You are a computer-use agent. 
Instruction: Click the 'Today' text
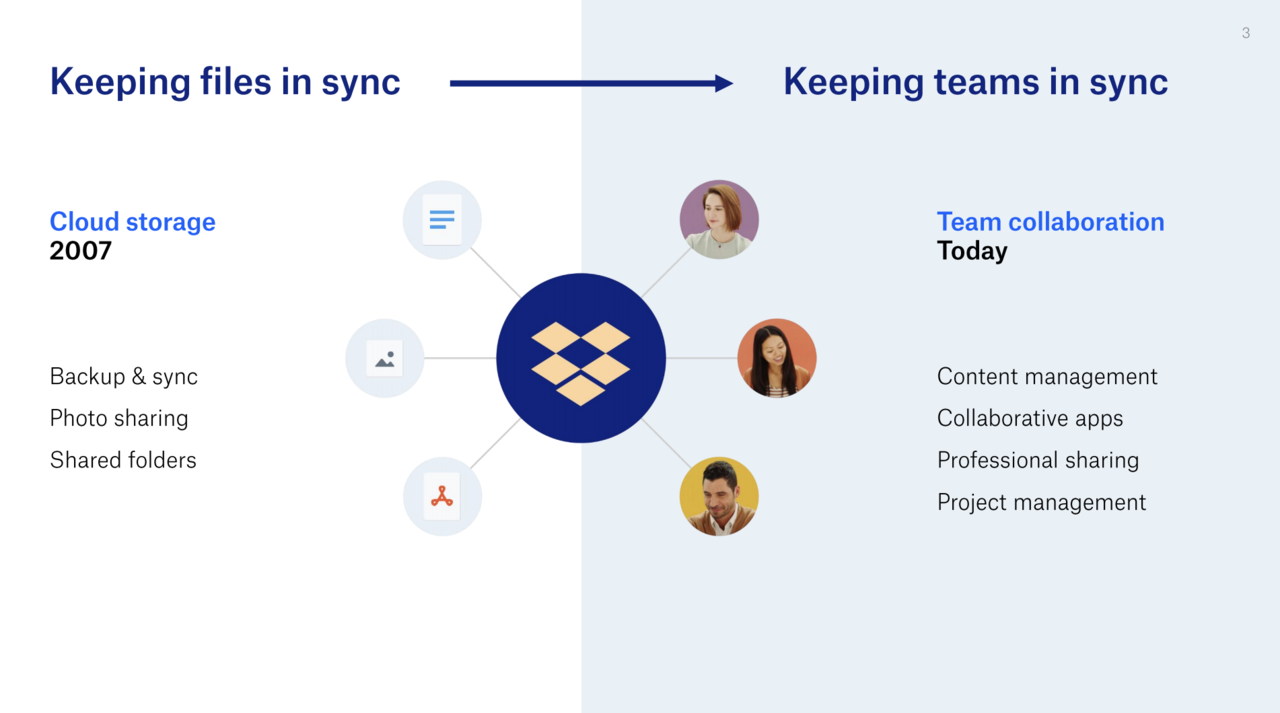(972, 251)
